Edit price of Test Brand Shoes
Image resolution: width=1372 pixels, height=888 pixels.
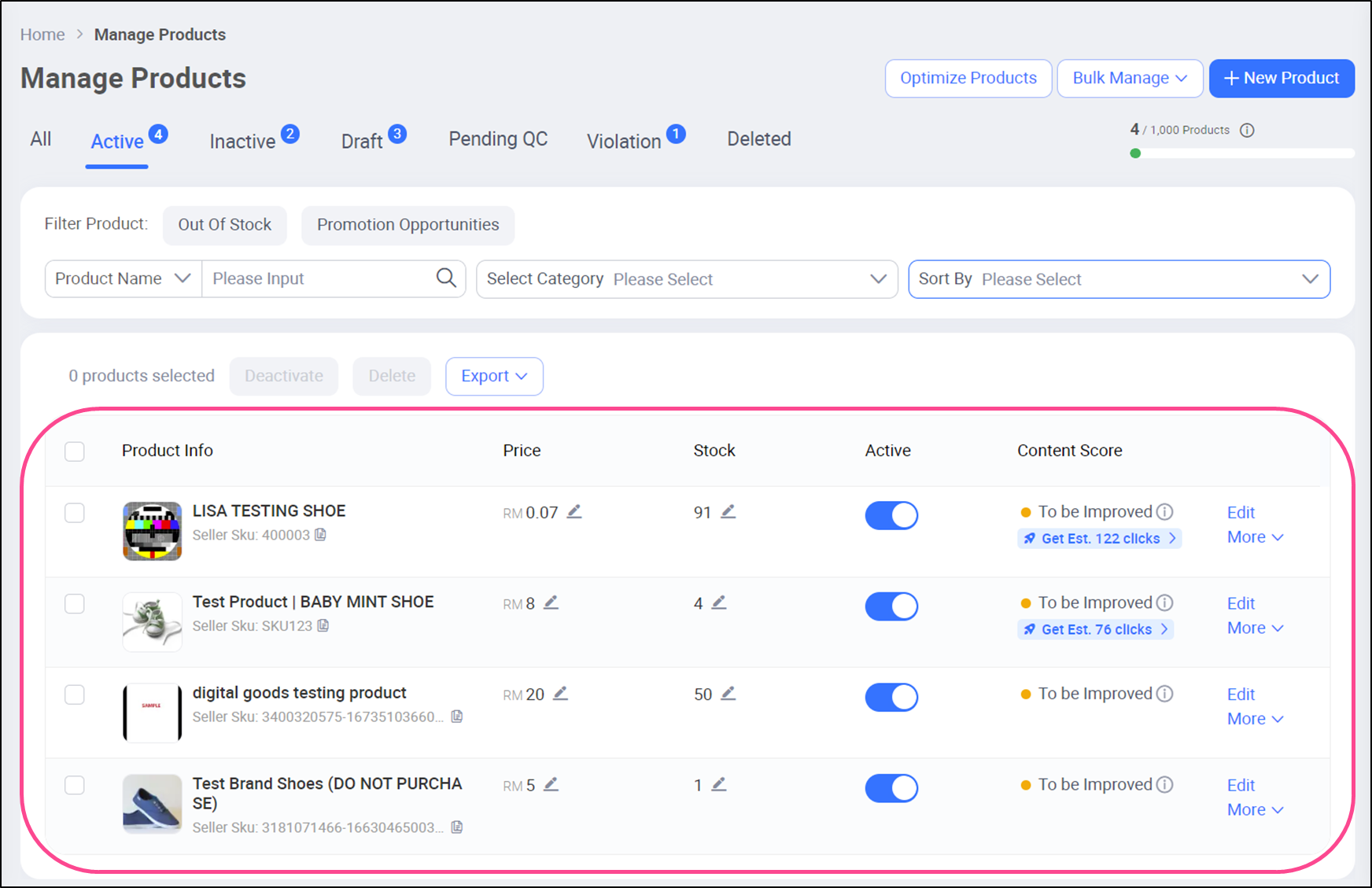coord(551,785)
